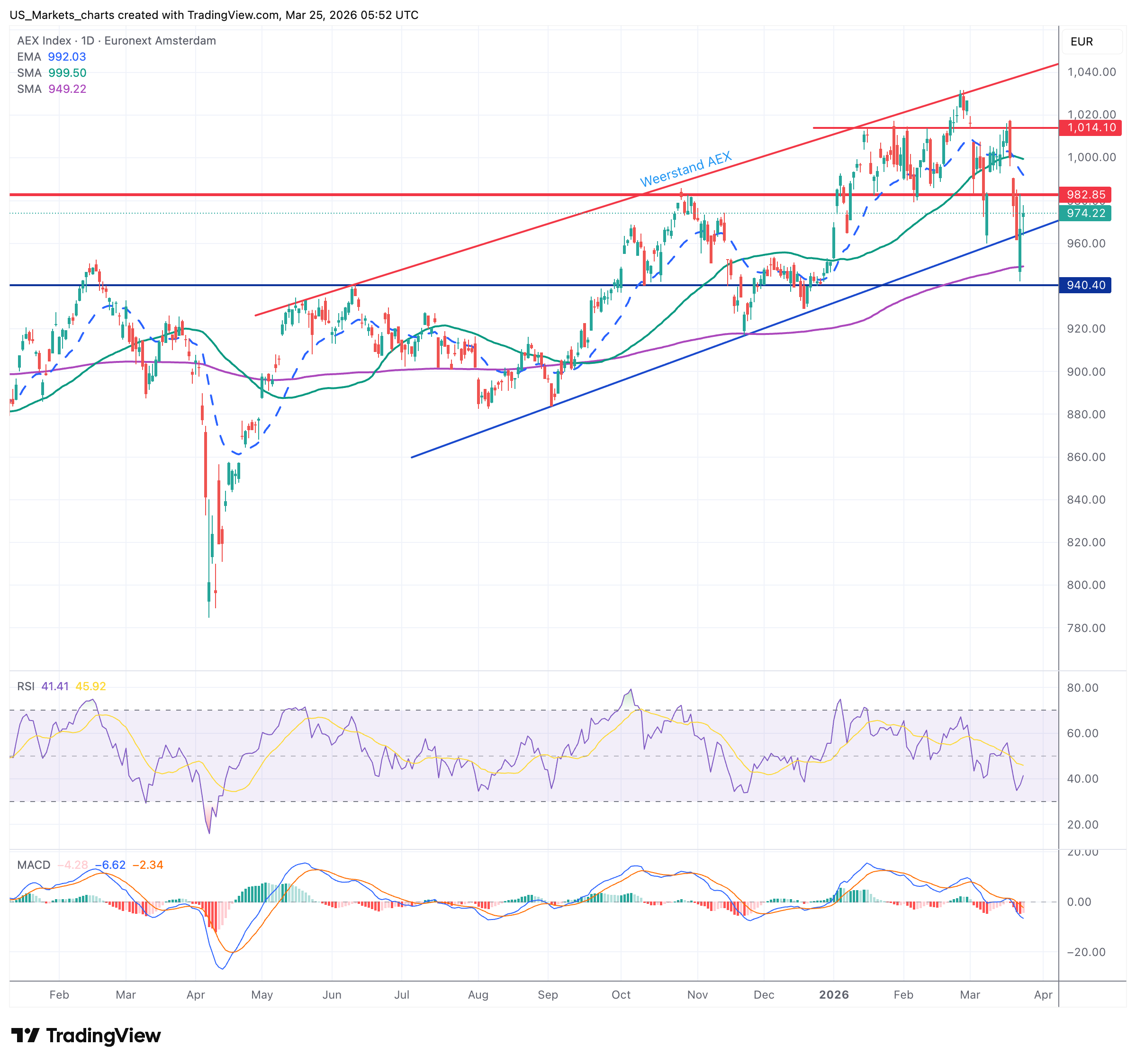Click the blue MACD value −6.62
Viewport: 1136px width, 1064px height.
[x=110, y=865]
